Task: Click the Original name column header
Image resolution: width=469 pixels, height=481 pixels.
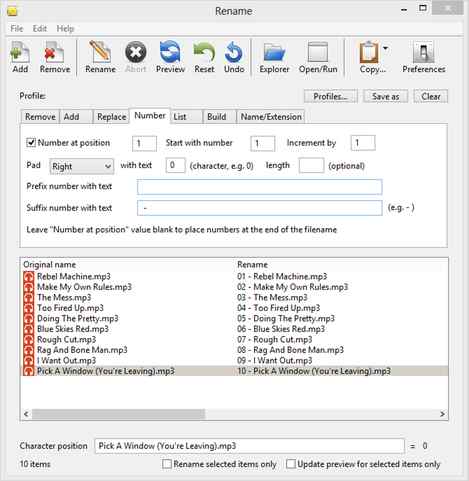Action: (x=49, y=265)
